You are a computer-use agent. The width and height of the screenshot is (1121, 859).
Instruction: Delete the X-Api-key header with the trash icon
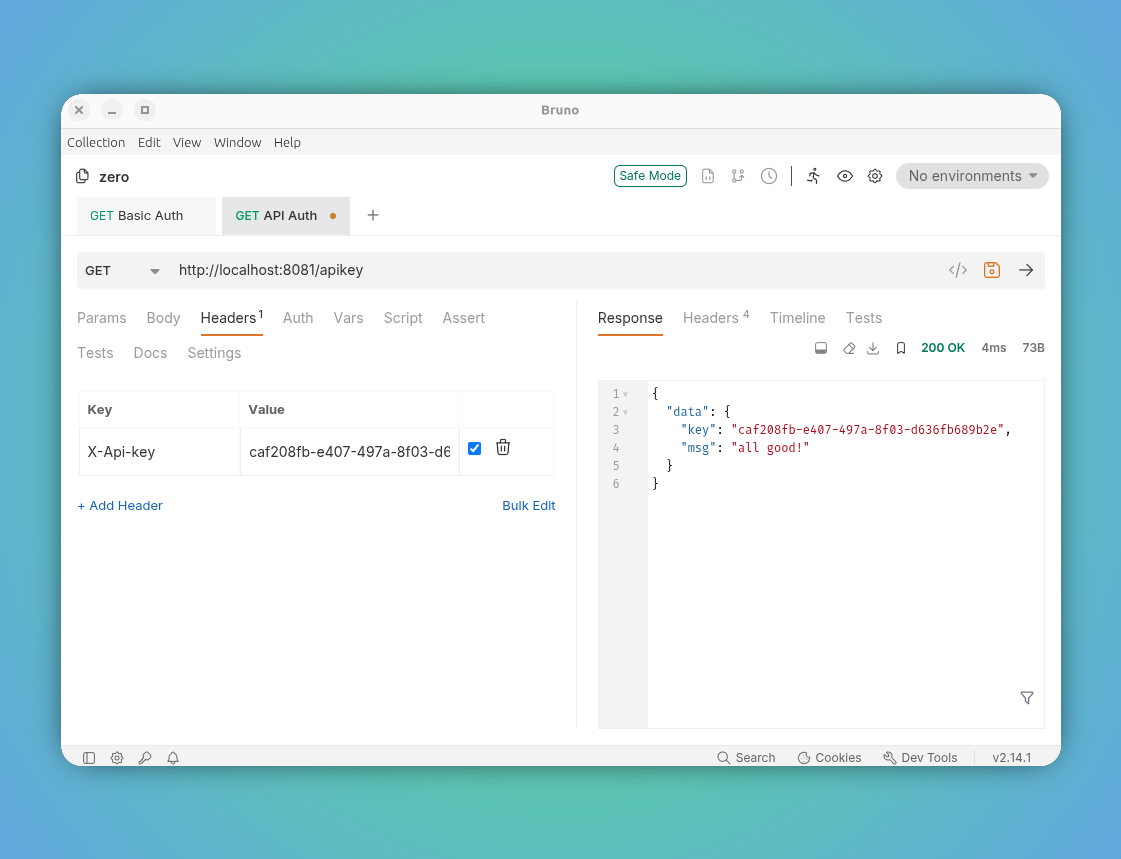coord(503,447)
